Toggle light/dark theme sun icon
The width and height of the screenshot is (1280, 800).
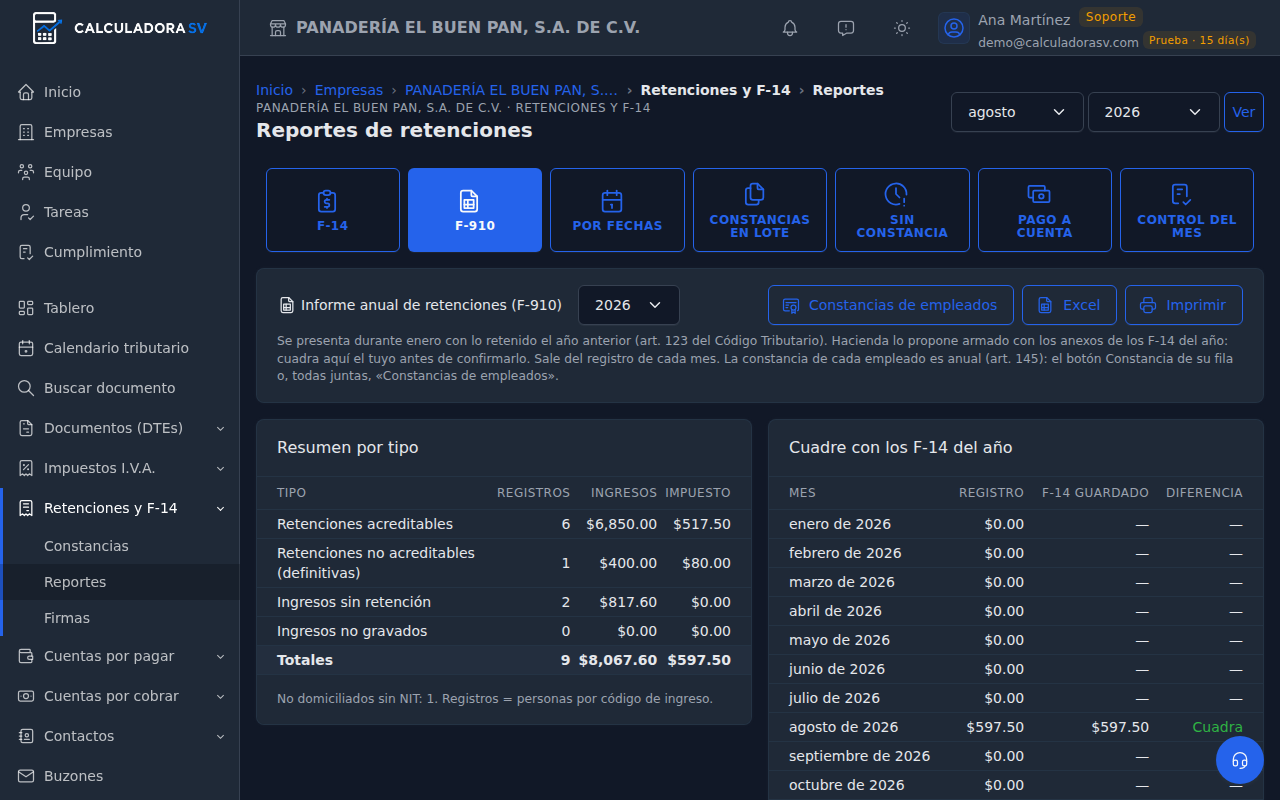(x=902, y=28)
